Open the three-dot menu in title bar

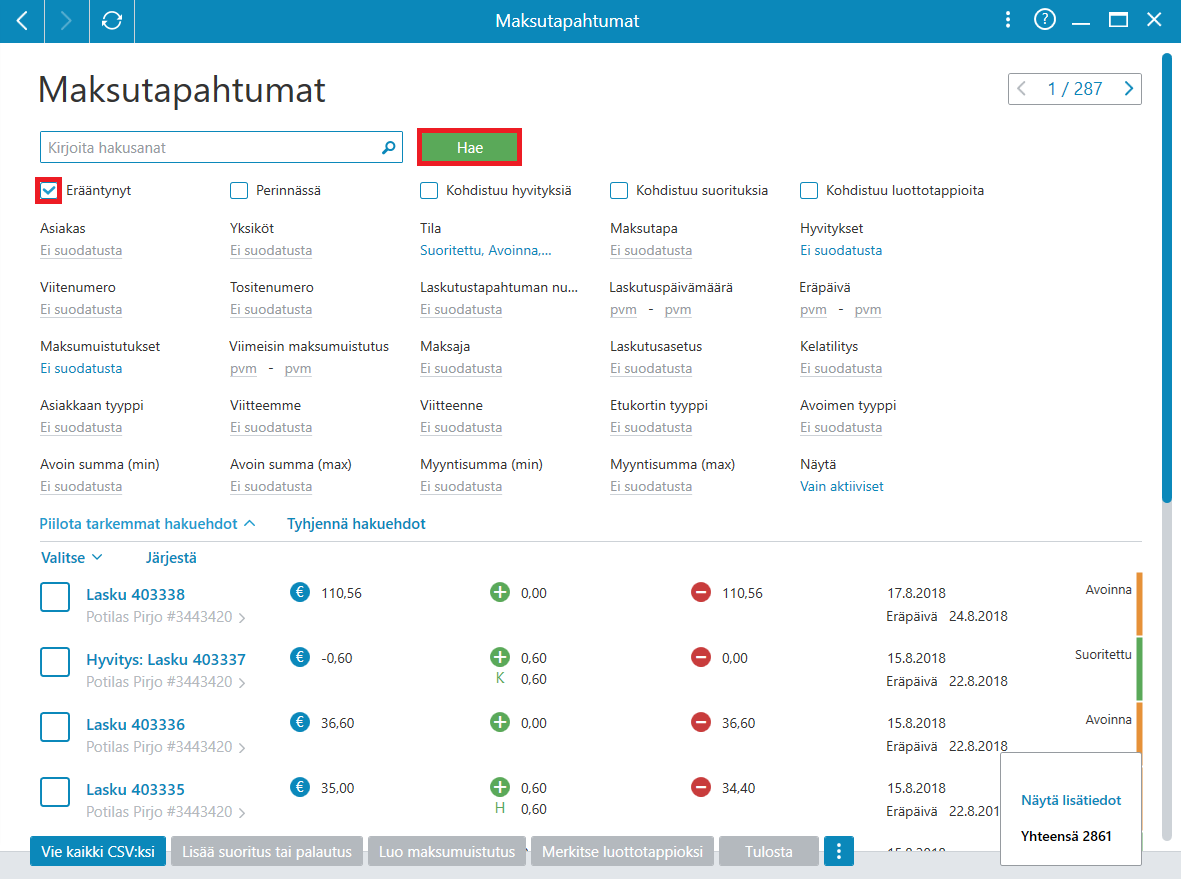[x=1007, y=20]
